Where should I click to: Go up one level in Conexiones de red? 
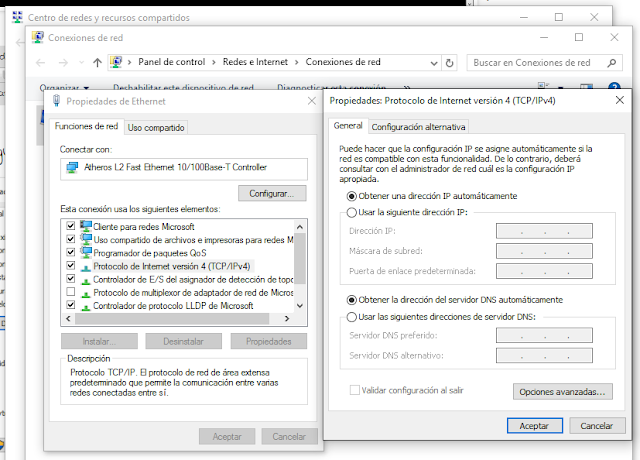tap(97, 62)
